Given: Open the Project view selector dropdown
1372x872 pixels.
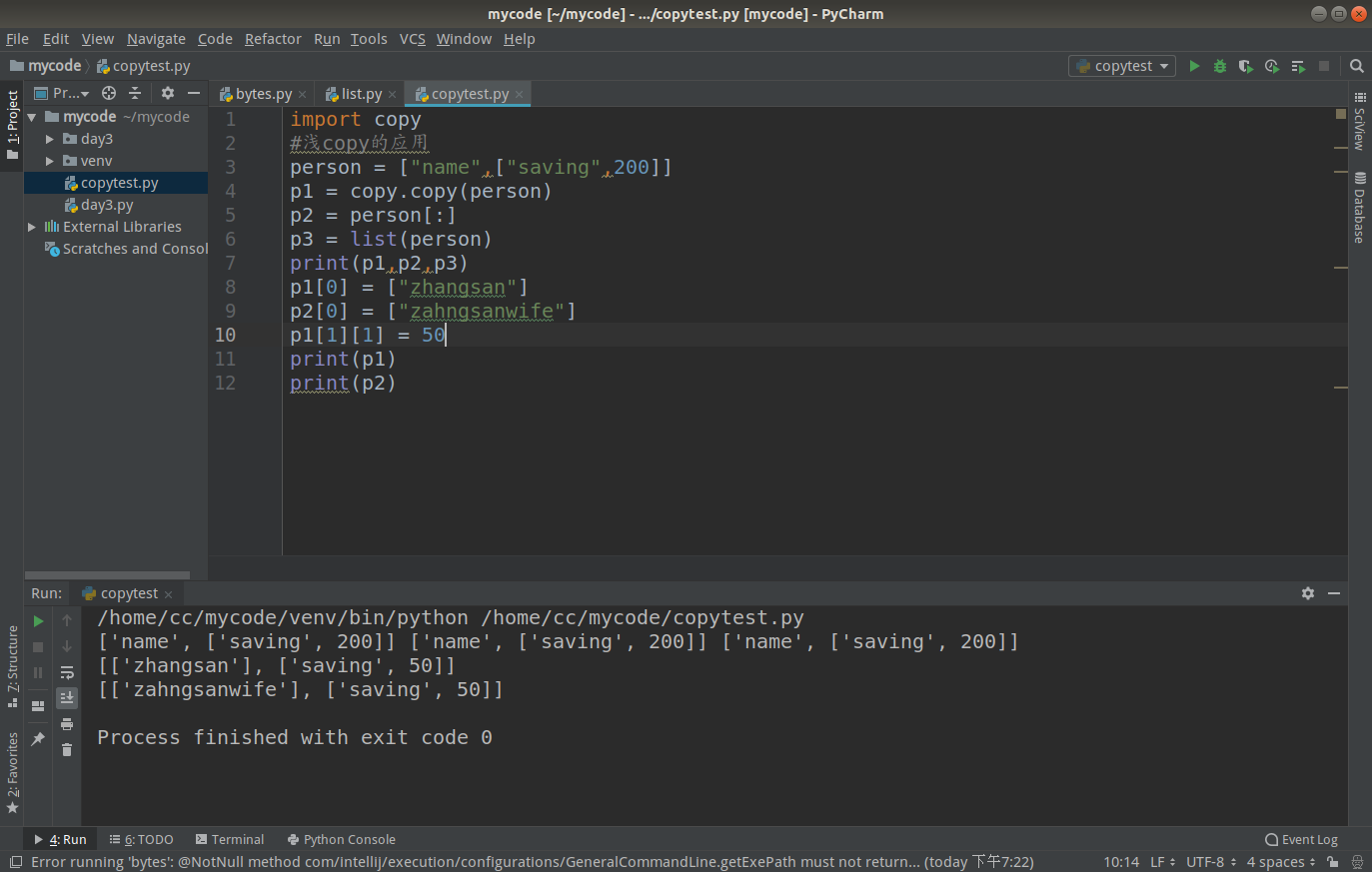Looking at the screenshot, I should coord(63,93).
